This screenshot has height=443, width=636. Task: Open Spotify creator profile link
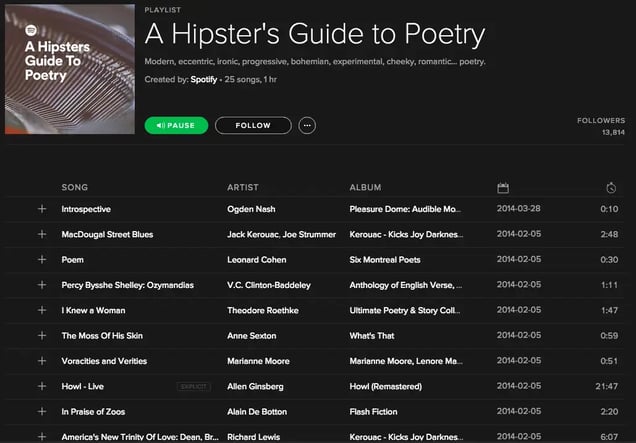(x=204, y=80)
